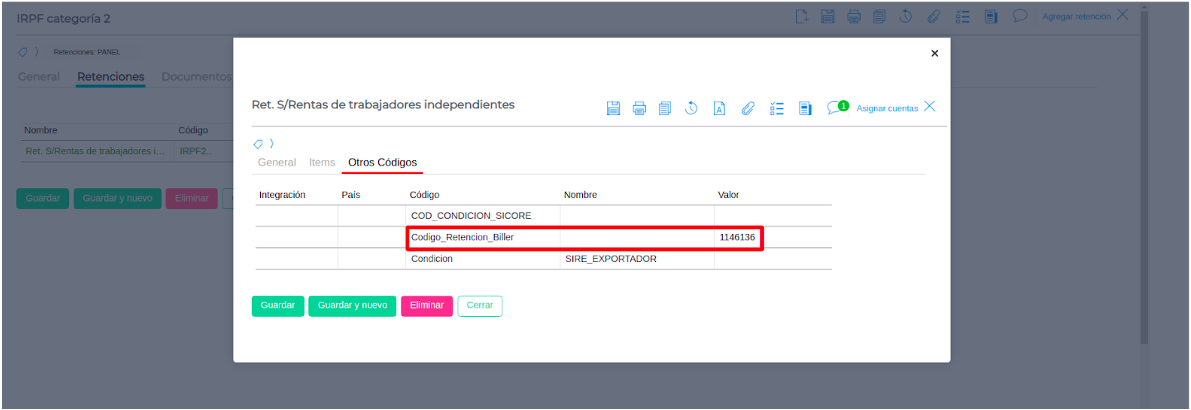Select the Otros Códigos tab
Screen dimensions: 1191x410
tap(382, 162)
